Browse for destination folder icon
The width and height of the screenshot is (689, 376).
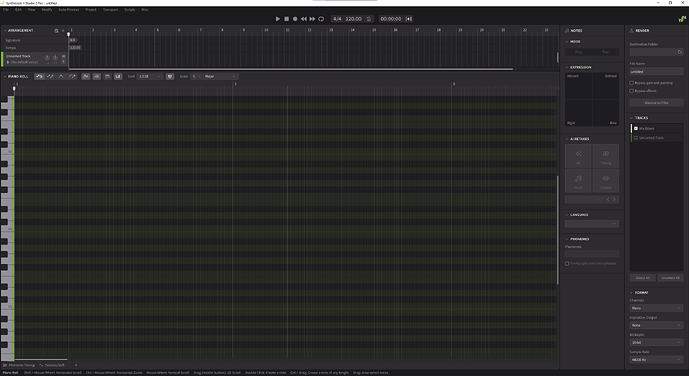pos(680,52)
